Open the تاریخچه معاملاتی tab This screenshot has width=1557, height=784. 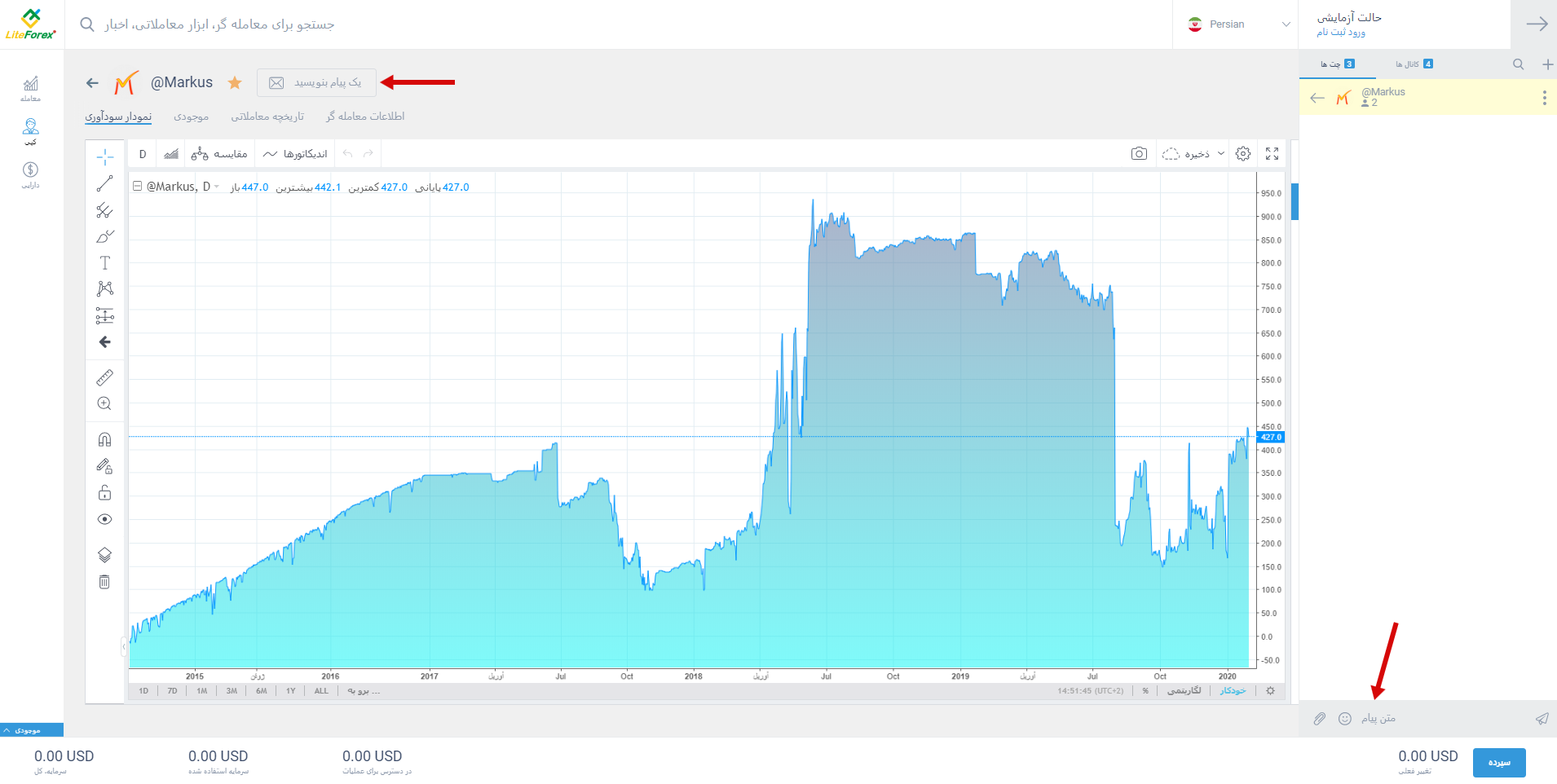pos(267,117)
